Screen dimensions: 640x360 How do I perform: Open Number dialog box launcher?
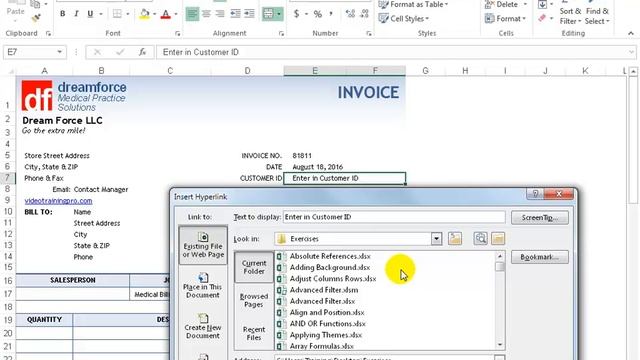(x=369, y=33)
